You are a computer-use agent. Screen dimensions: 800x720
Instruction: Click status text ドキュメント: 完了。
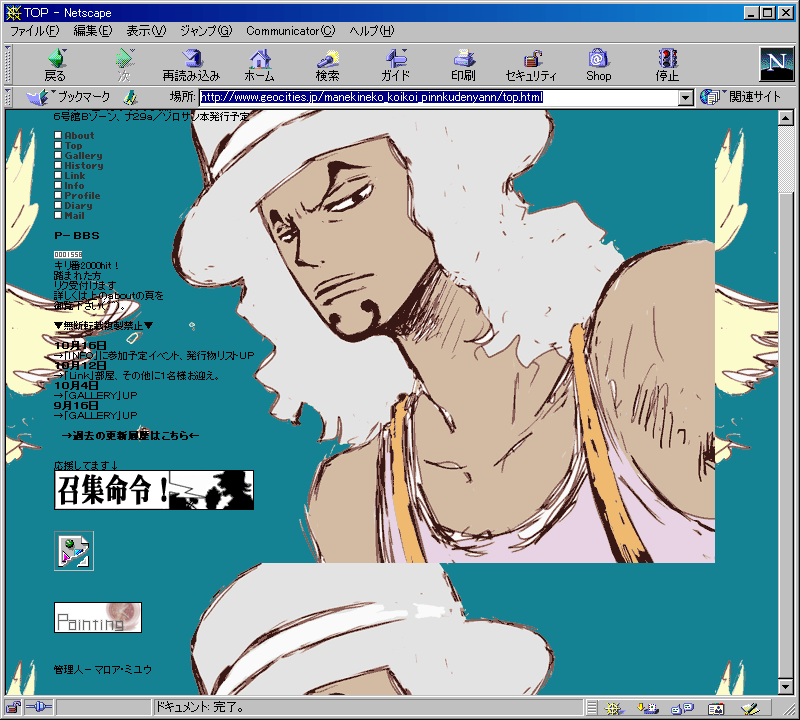click(x=201, y=707)
